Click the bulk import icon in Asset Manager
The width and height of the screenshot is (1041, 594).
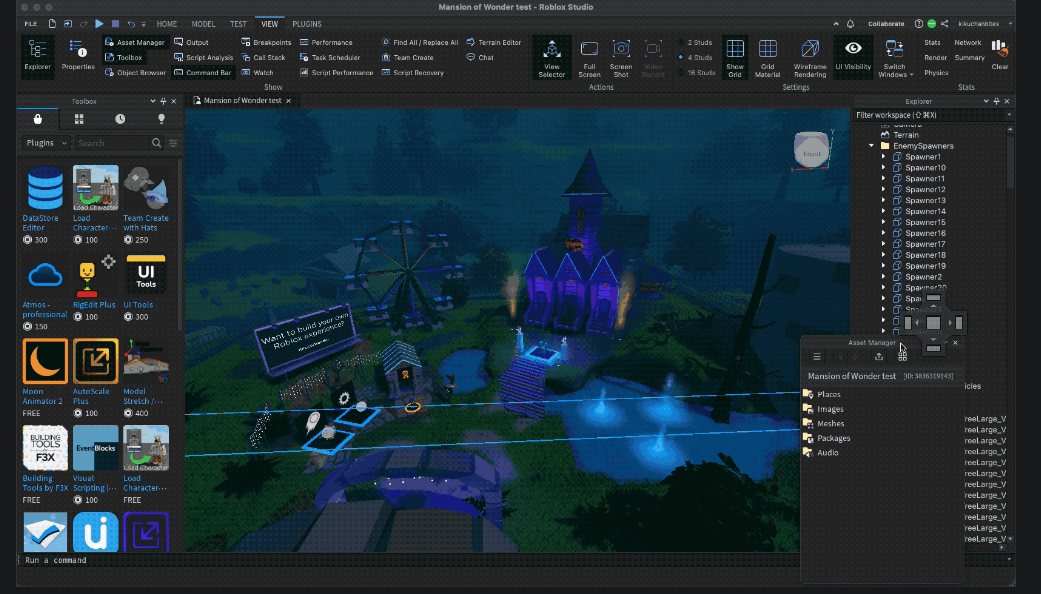(x=878, y=357)
